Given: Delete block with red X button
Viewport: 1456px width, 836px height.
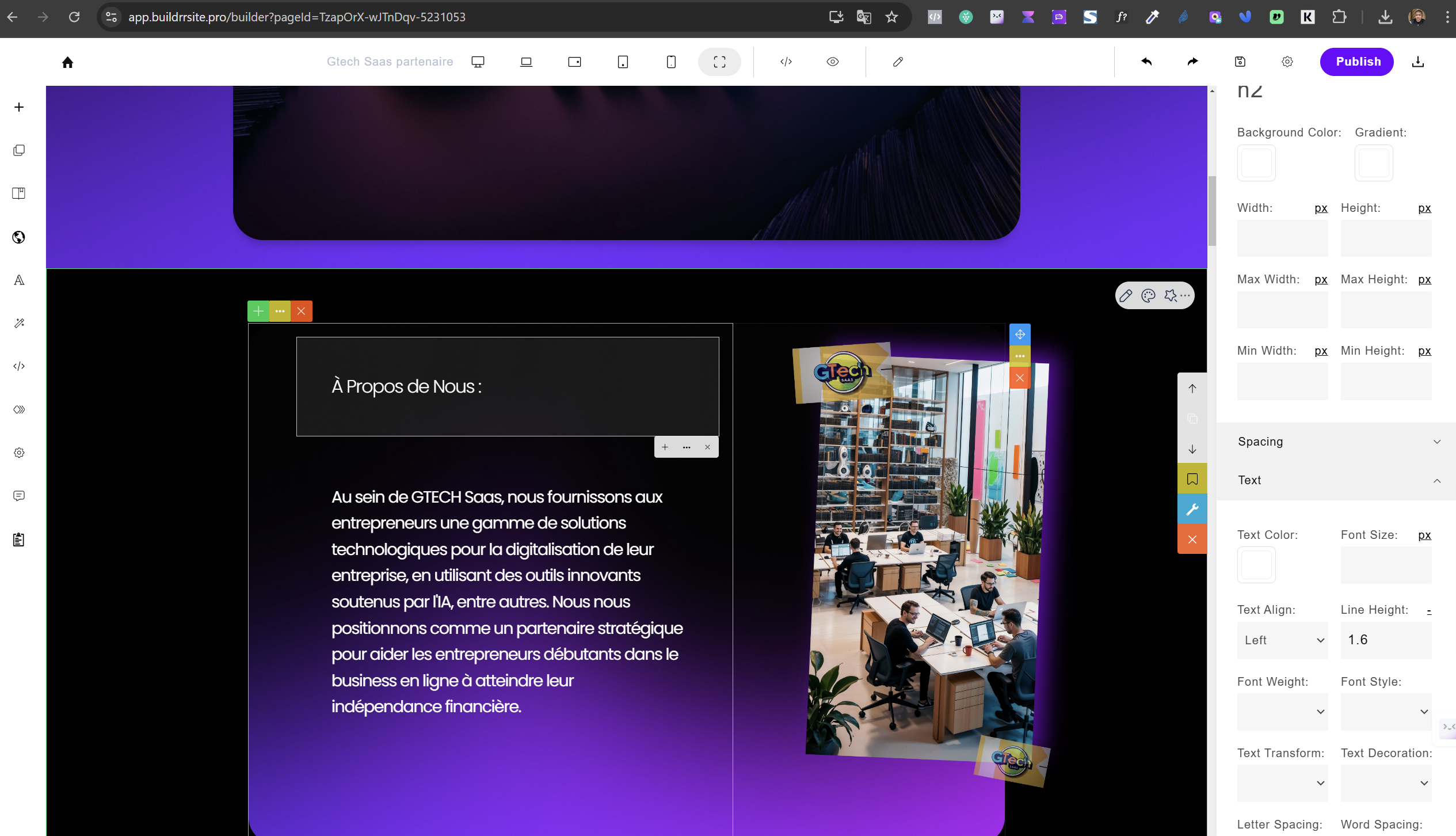Looking at the screenshot, I should [x=301, y=311].
